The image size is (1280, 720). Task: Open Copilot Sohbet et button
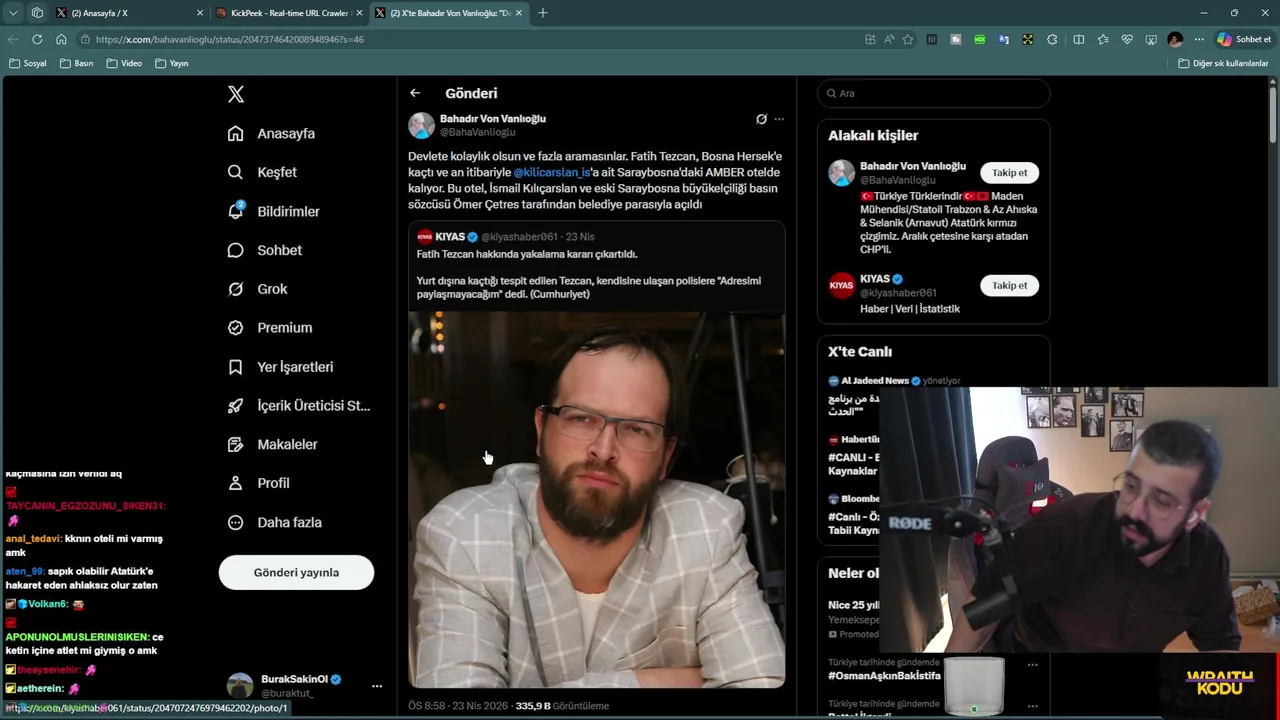[1244, 39]
